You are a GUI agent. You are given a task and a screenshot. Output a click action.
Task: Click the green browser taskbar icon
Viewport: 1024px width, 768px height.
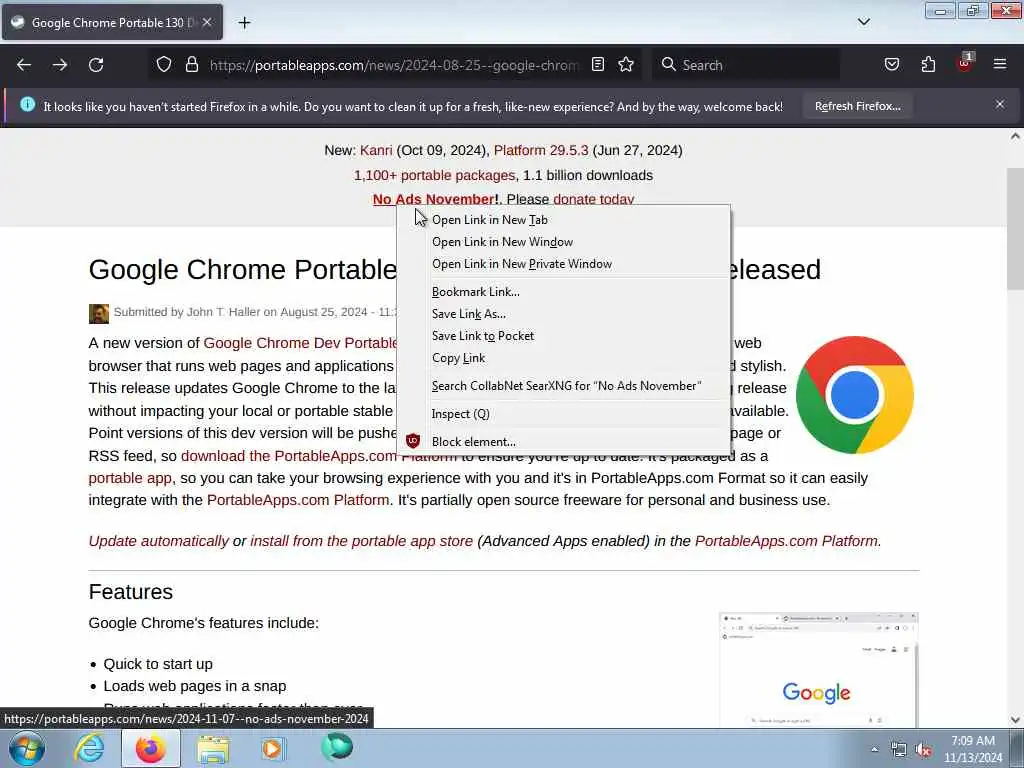[337, 747]
